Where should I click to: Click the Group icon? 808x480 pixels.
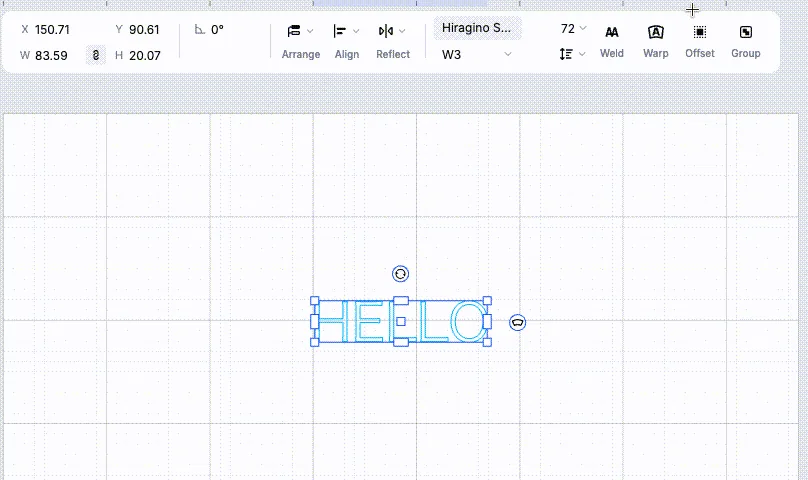746,32
